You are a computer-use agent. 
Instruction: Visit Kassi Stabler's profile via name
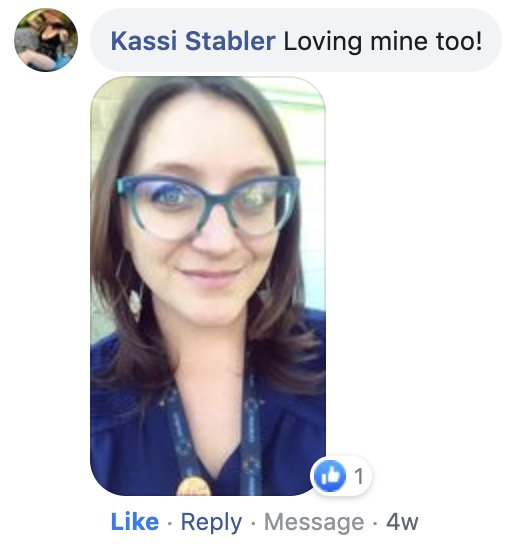[193, 41]
